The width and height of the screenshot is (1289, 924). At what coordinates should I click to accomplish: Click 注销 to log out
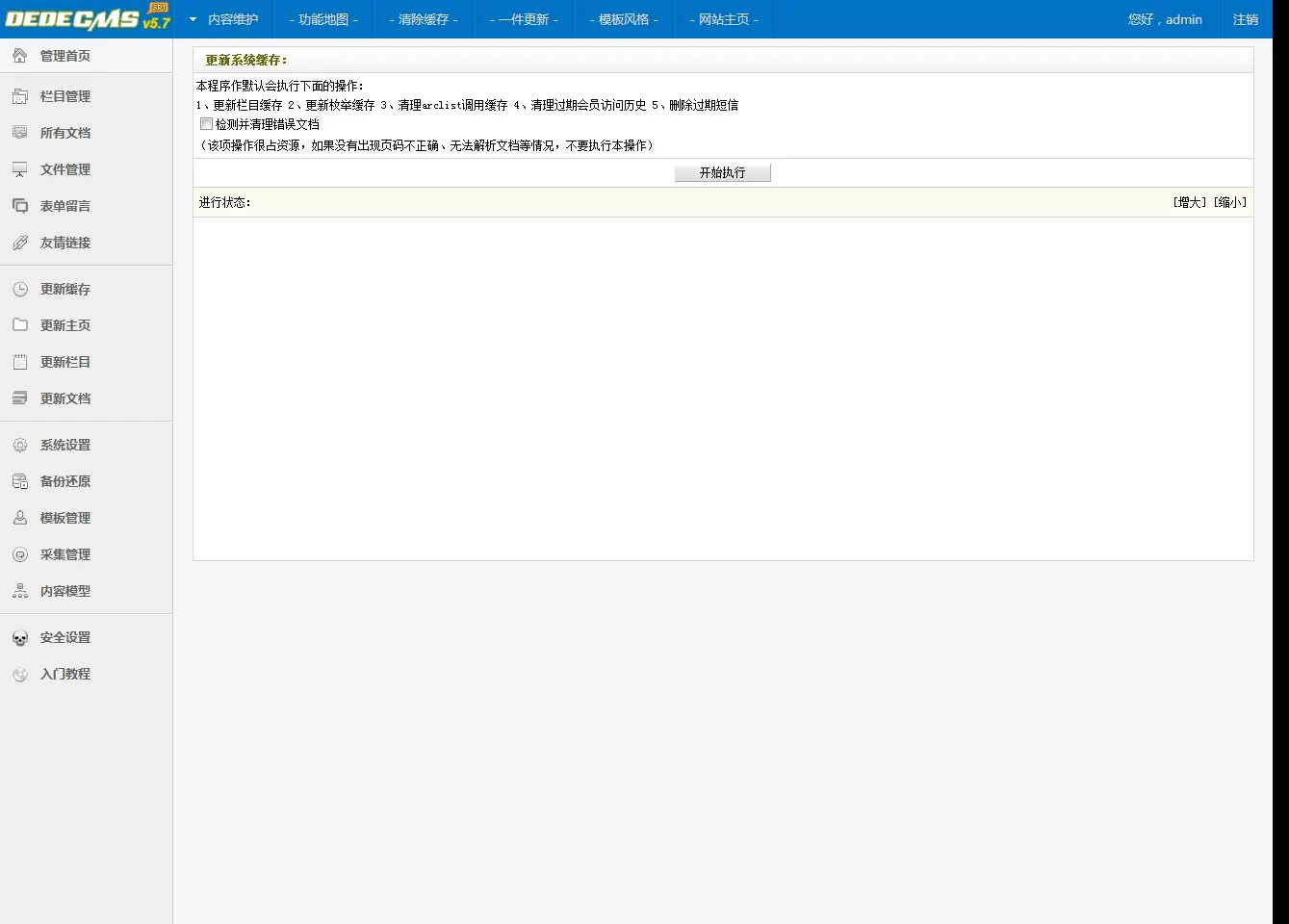point(1246,19)
